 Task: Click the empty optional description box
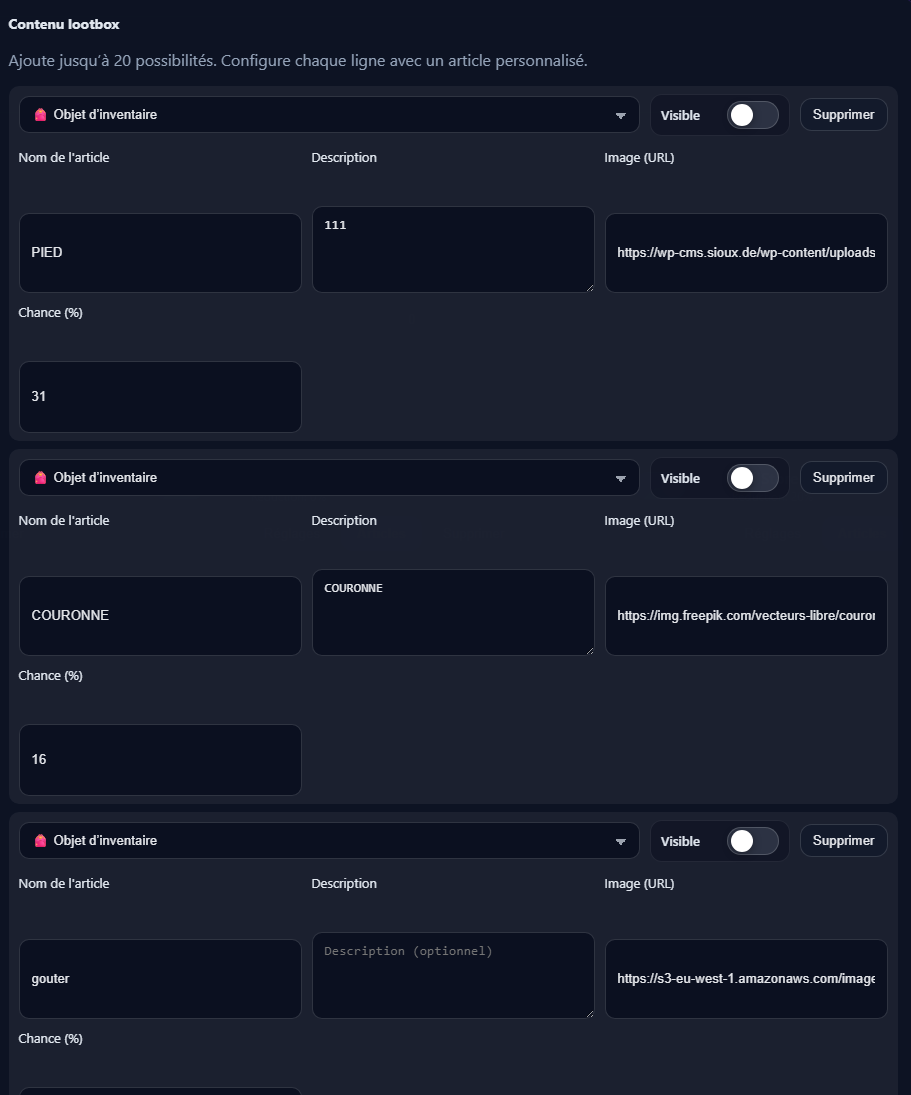click(453, 976)
